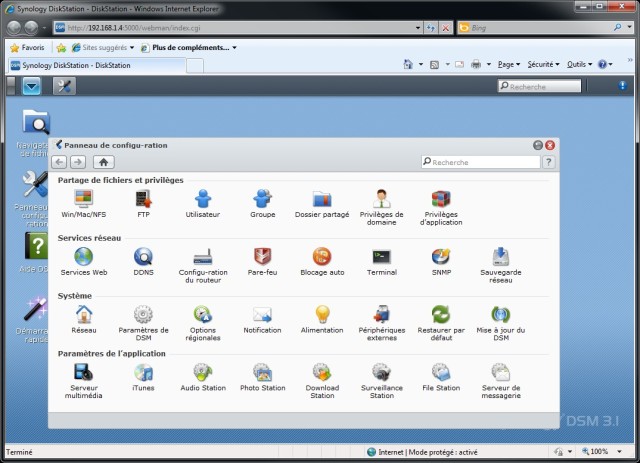The width and height of the screenshot is (640, 463).
Task: Open the Audio Station icon
Action: 203,372
